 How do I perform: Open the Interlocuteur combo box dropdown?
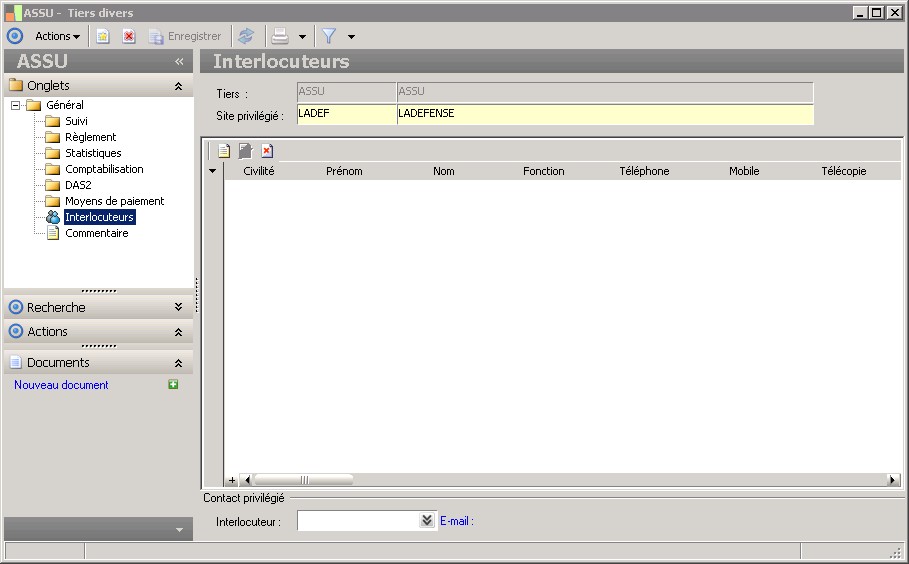pyautogui.click(x=427, y=521)
